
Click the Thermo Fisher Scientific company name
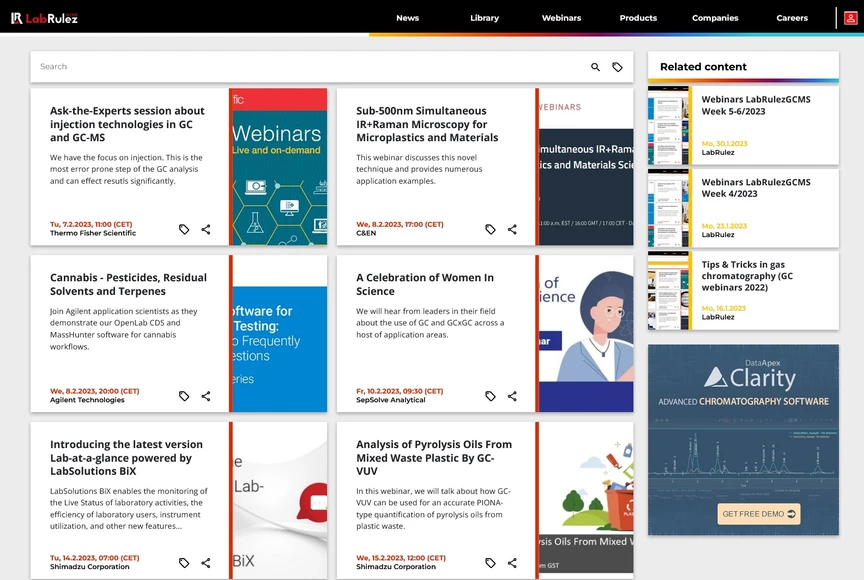click(93, 233)
